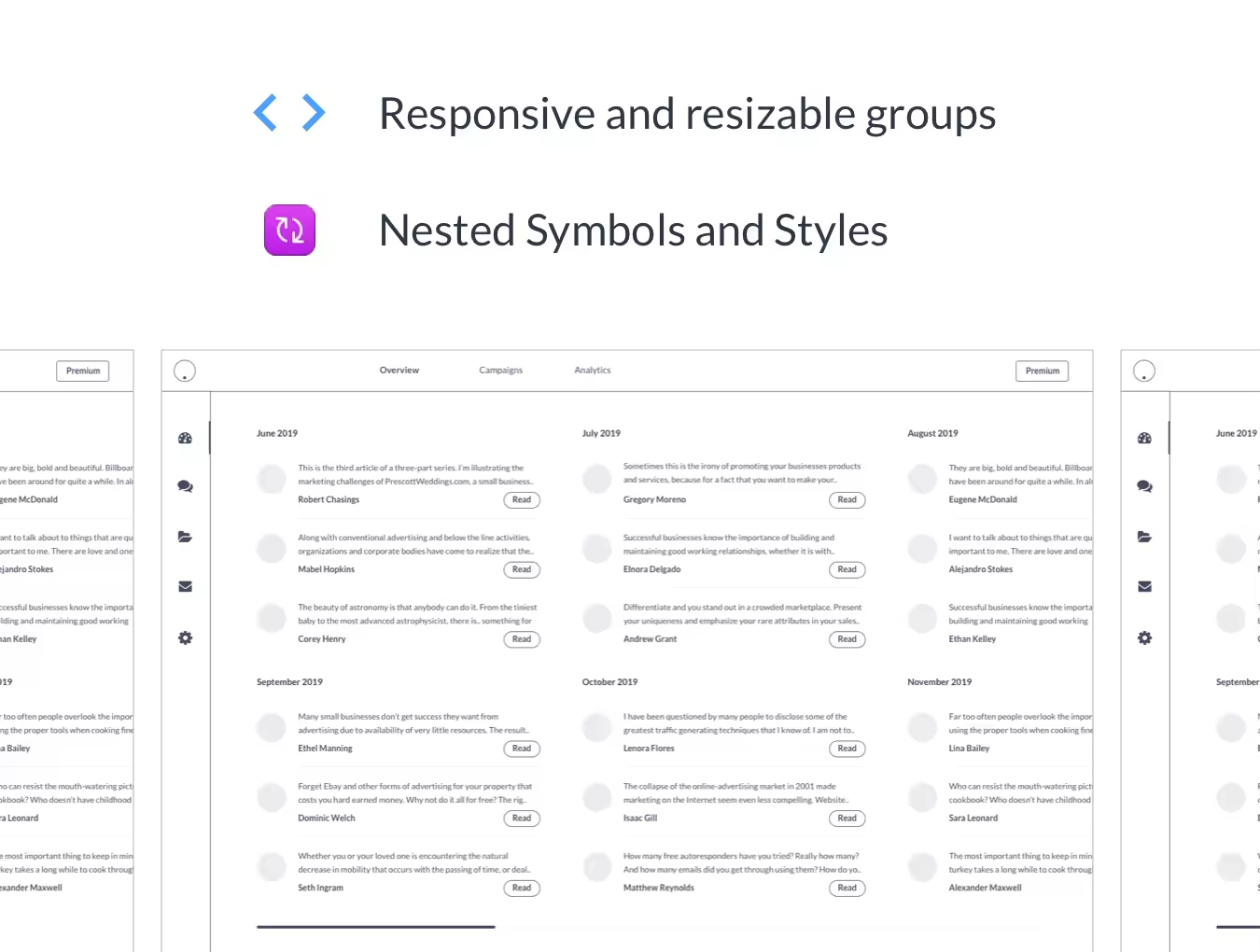Open the envelope mail icon in center sidebar
The width and height of the screenshot is (1260, 952).
click(185, 587)
